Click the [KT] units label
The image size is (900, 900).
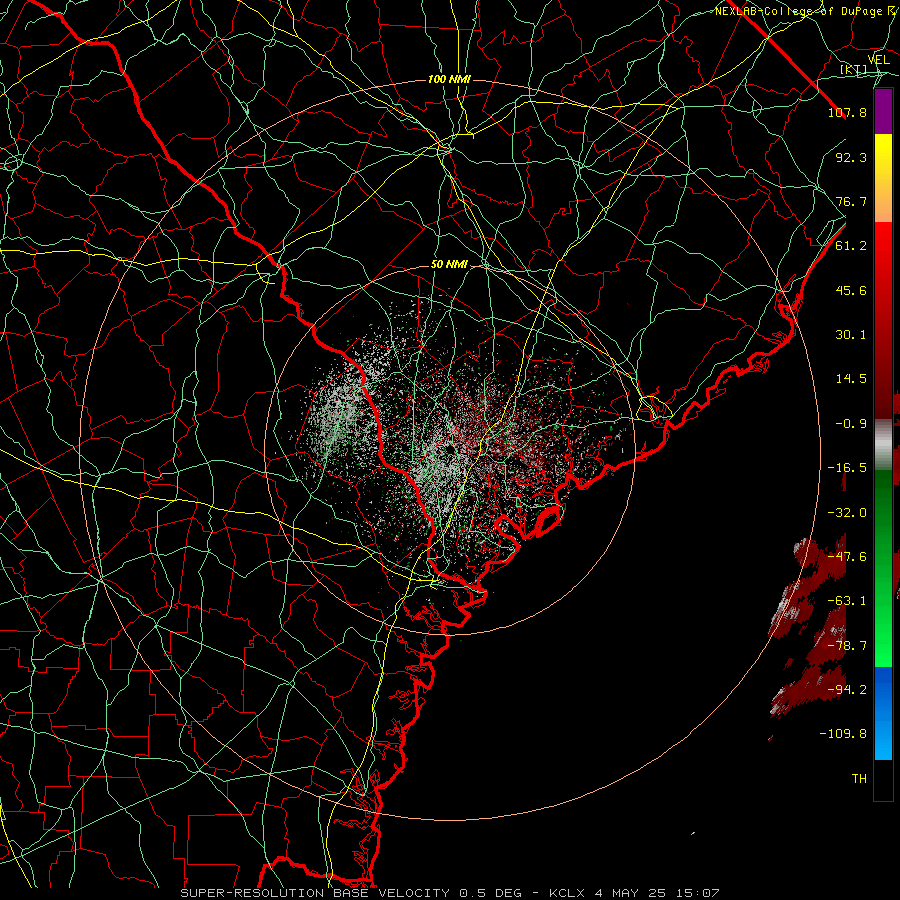(854, 70)
